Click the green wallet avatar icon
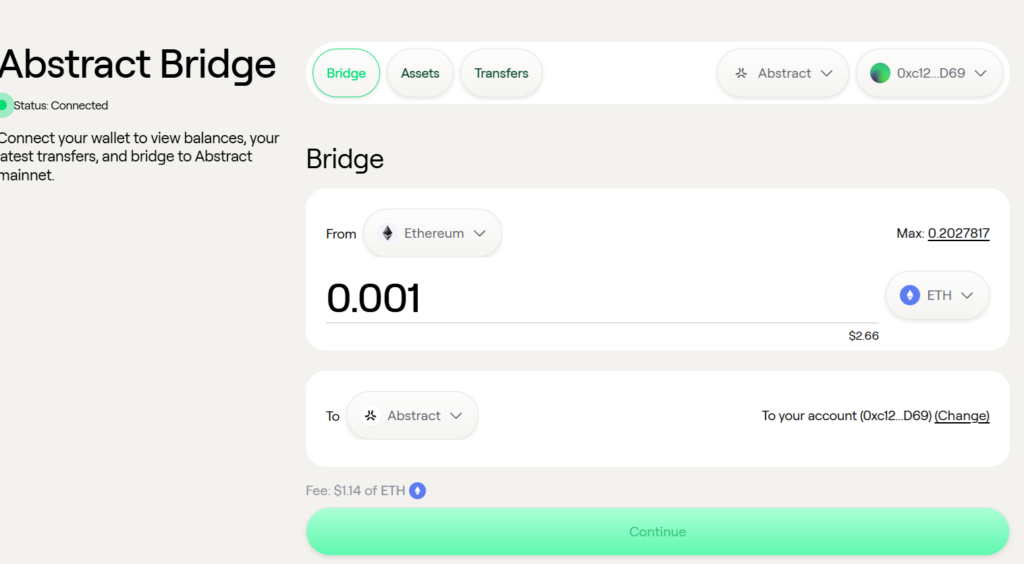Image resolution: width=1024 pixels, height=564 pixels. (880, 73)
